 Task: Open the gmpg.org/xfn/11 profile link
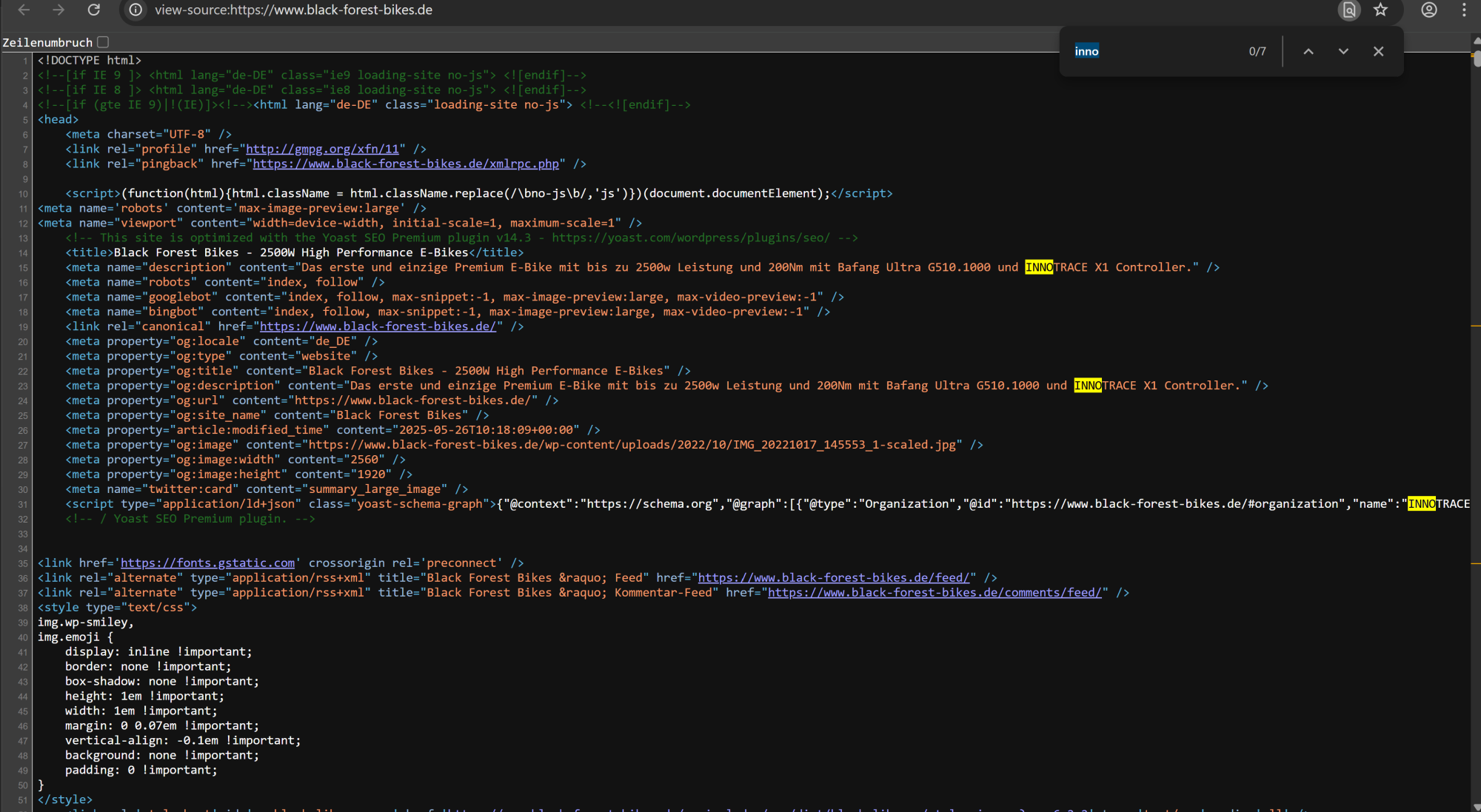click(322, 149)
